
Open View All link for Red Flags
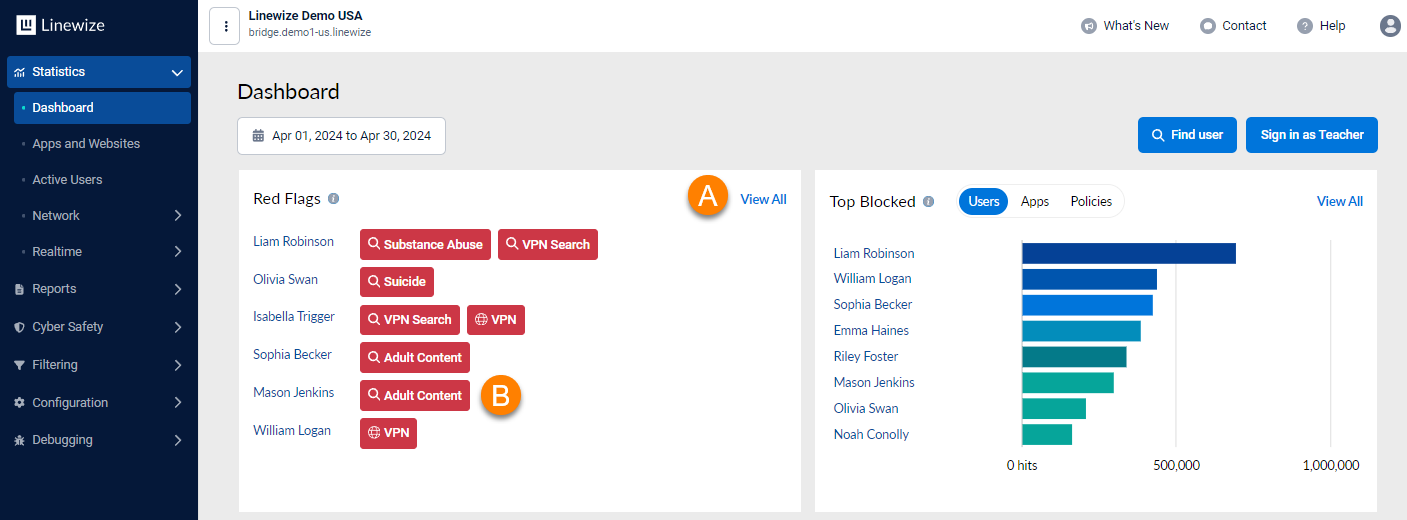click(x=763, y=200)
